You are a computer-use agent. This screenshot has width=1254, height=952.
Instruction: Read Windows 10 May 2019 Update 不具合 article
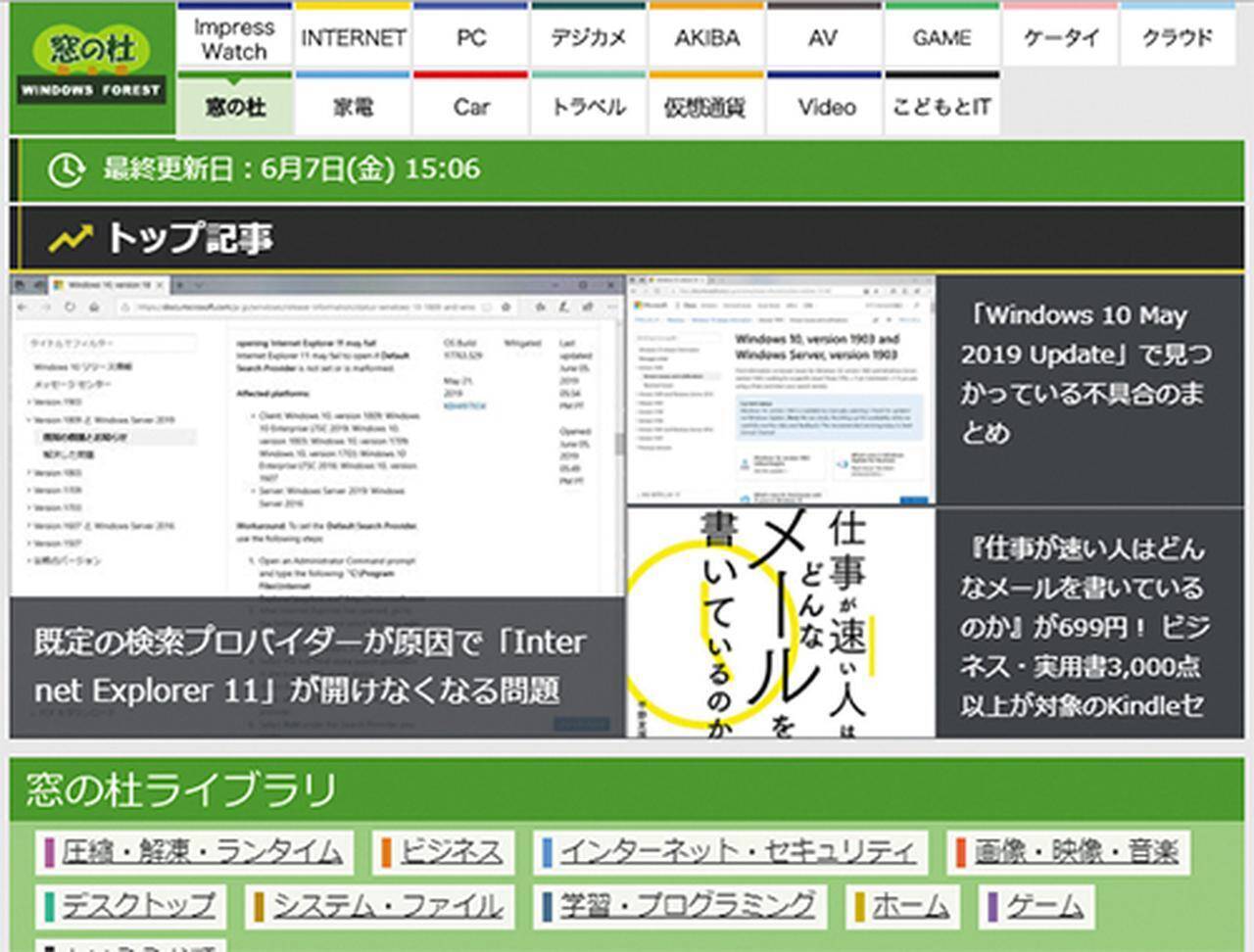pyautogui.click(x=1085, y=373)
